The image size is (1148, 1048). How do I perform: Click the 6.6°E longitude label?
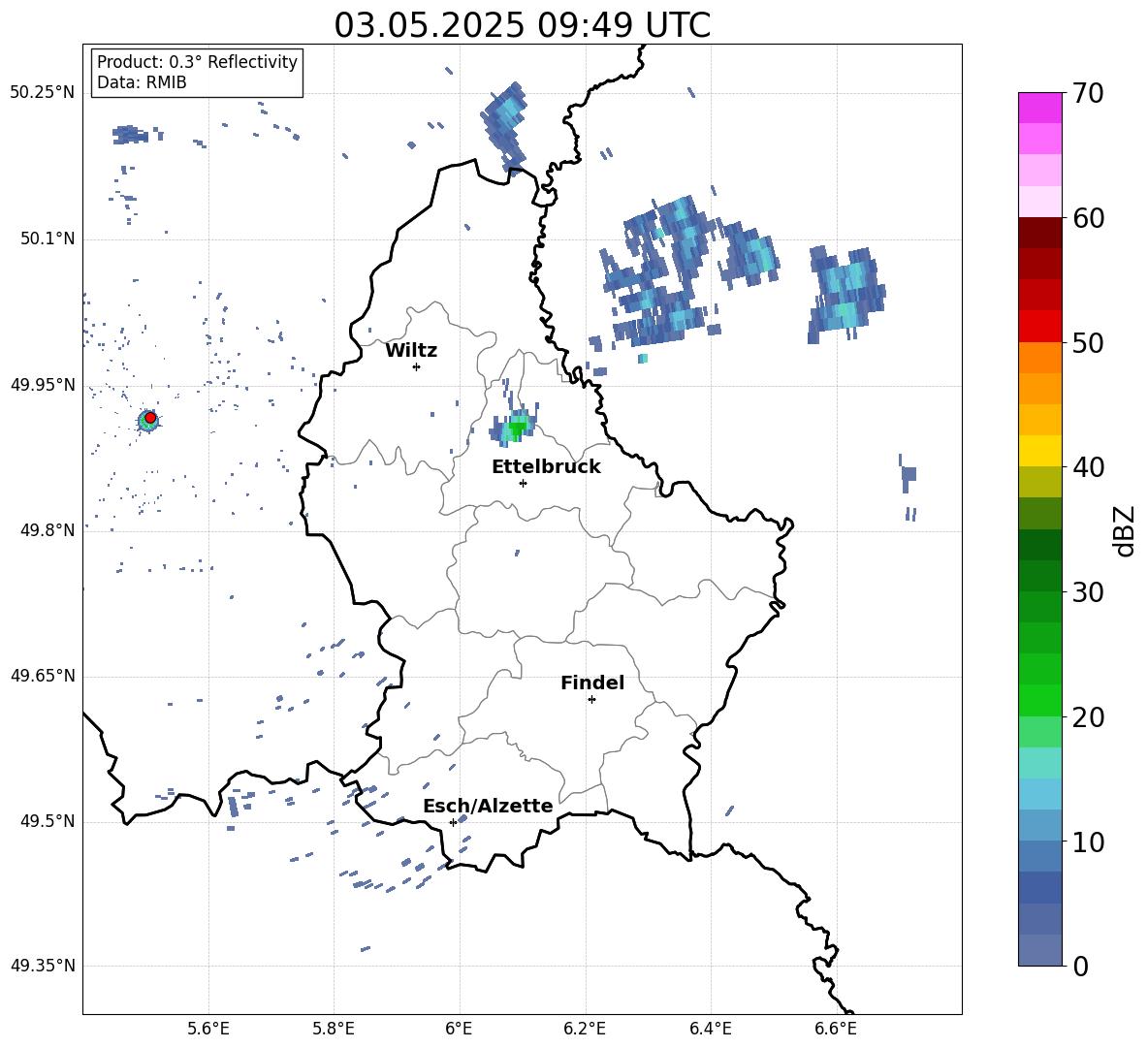[x=836, y=1029]
